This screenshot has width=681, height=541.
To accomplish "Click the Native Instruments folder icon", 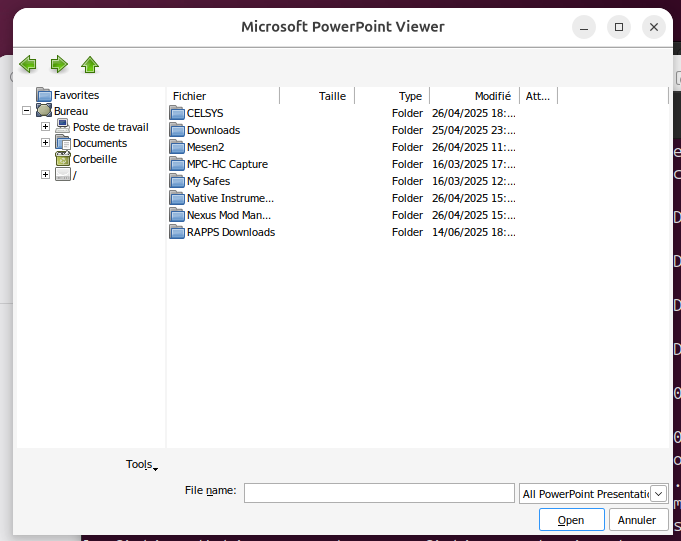I will pyautogui.click(x=177, y=198).
